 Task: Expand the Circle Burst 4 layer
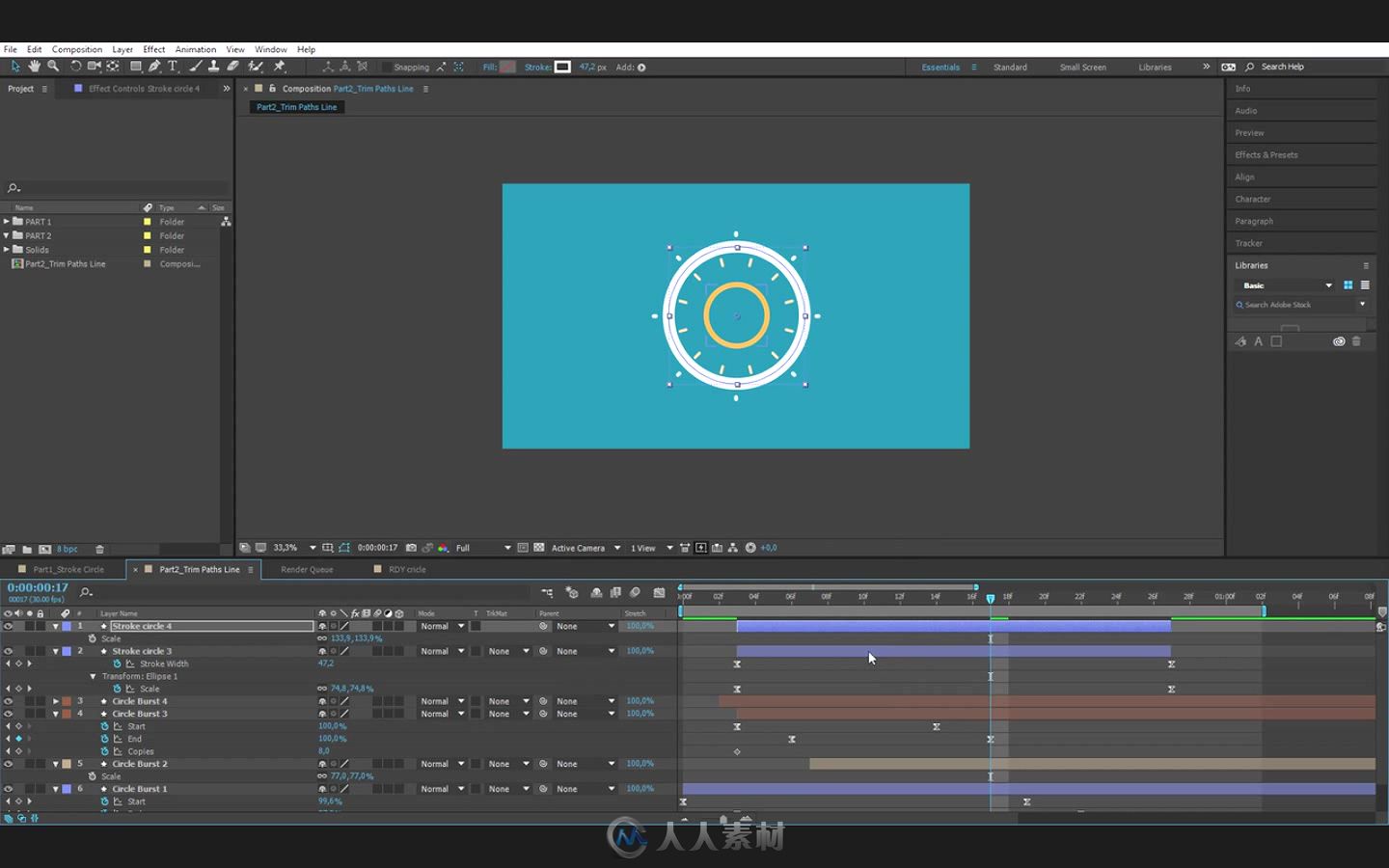(55, 701)
